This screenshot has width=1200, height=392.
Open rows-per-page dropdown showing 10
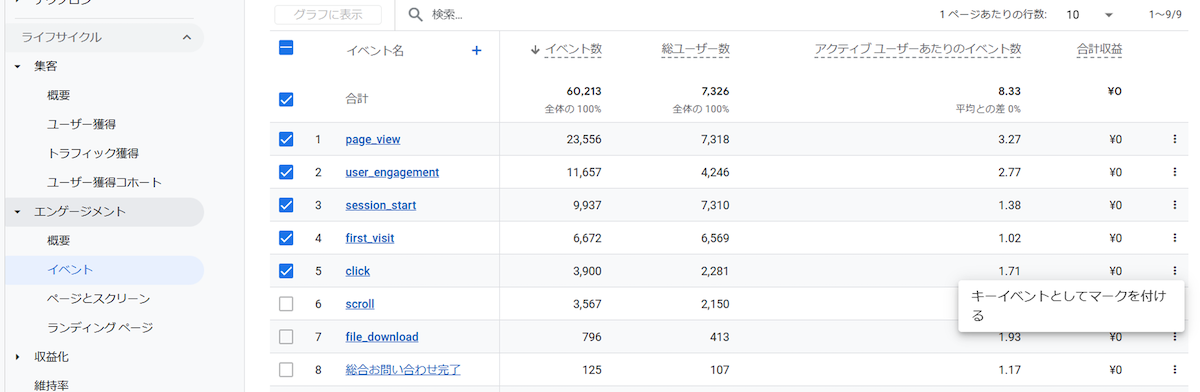[x=1089, y=15]
